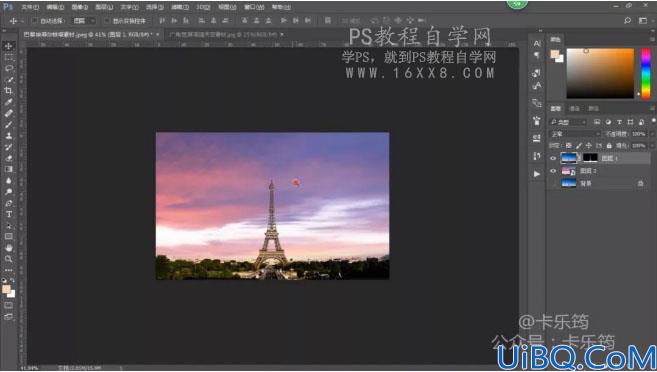Click the foreground color swatch in toolbox
657x372 pixels.
click(x=6, y=289)
